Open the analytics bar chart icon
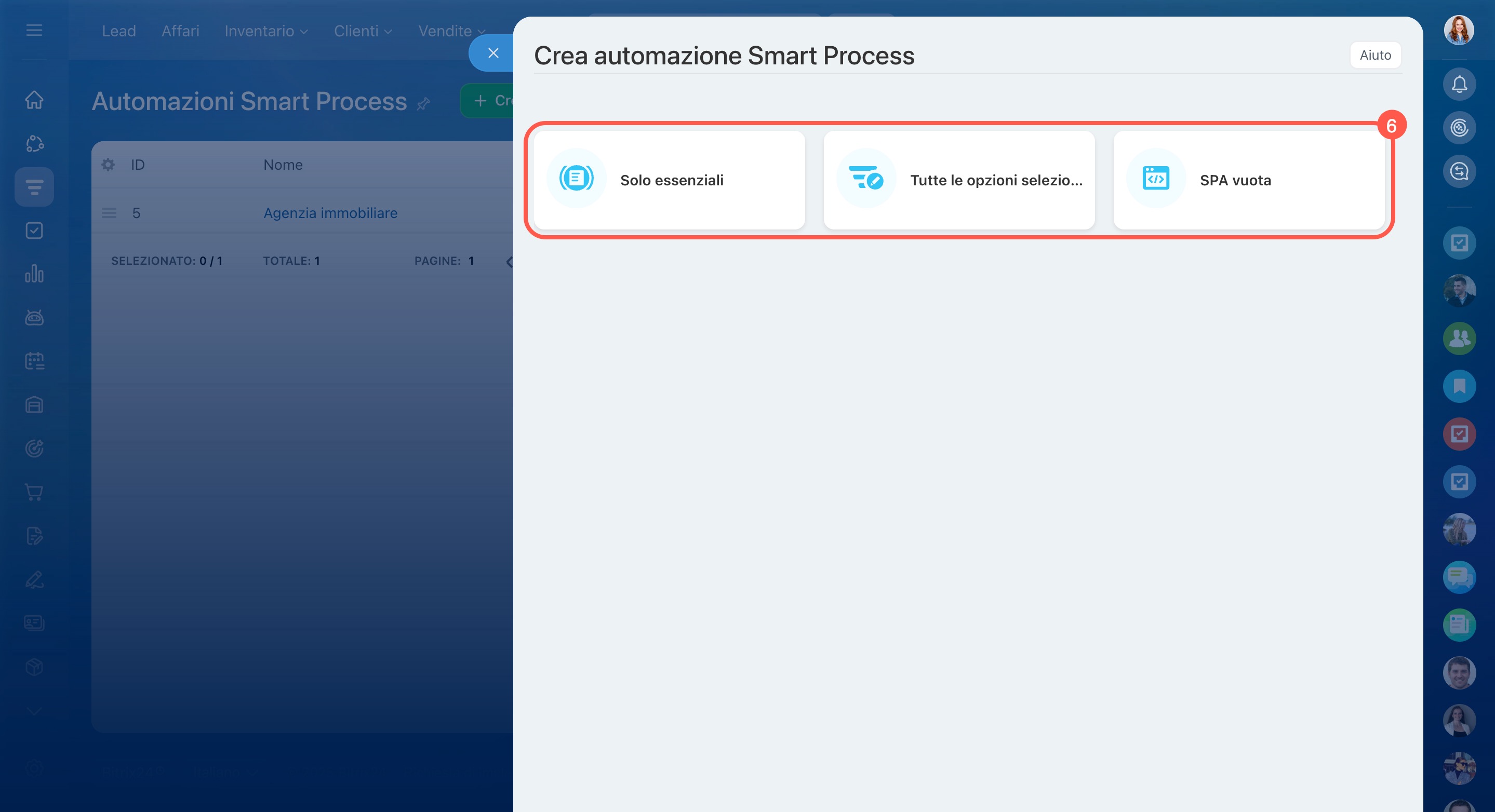The image size is (1495, 812). tap(34, 274)
